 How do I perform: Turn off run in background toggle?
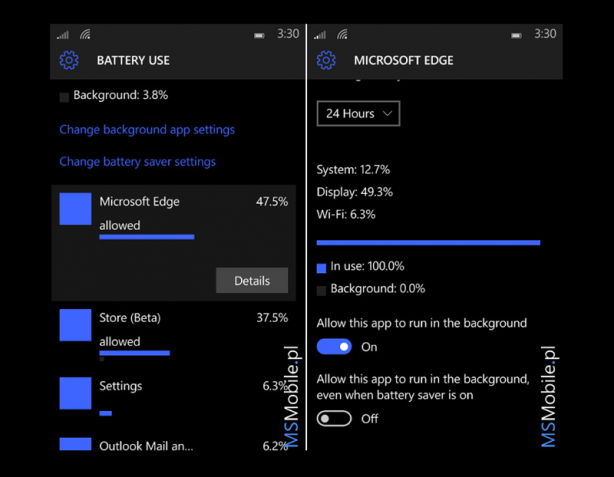coord(334,347)
